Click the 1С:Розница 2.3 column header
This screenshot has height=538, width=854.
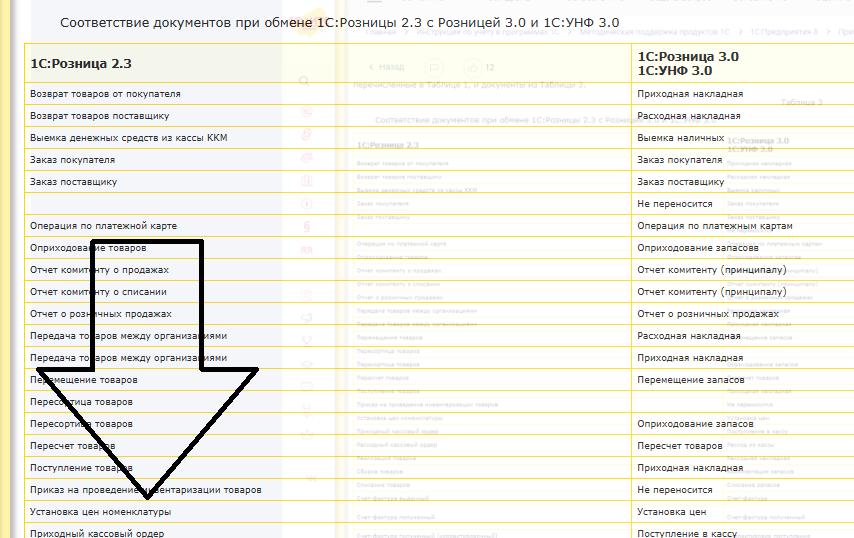(x=81, y=64)
